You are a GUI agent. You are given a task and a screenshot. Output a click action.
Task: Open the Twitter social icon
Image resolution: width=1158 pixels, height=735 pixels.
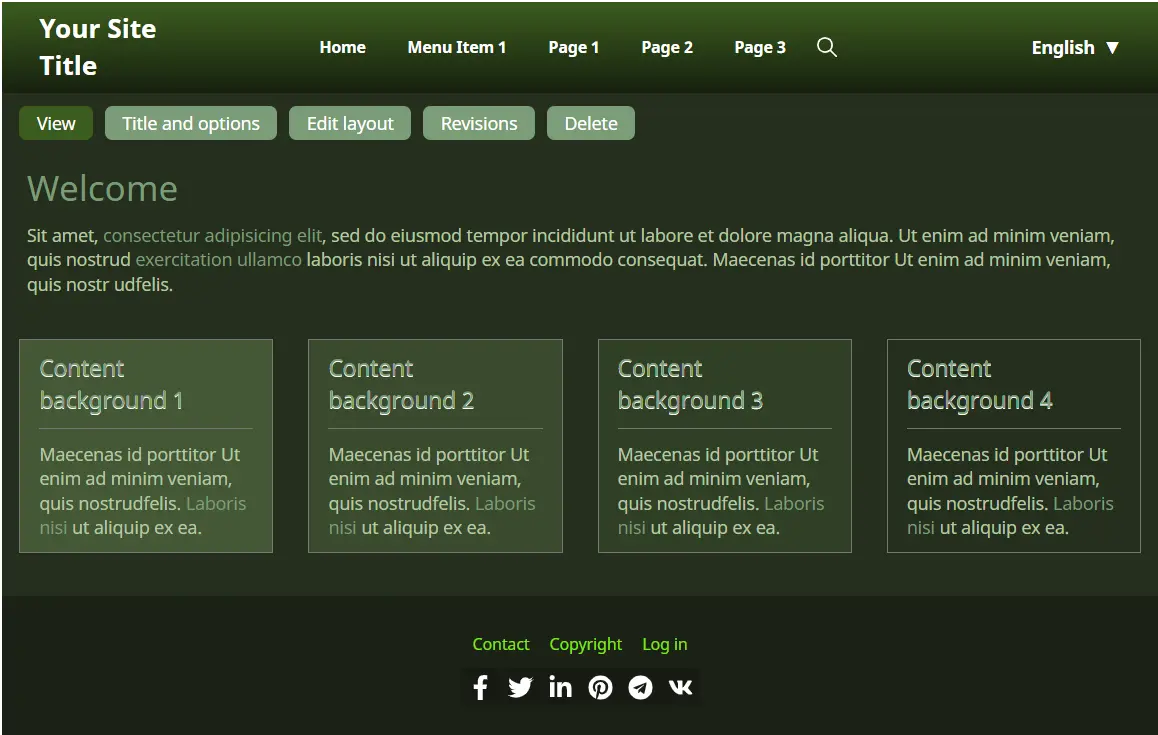(520, 687)
